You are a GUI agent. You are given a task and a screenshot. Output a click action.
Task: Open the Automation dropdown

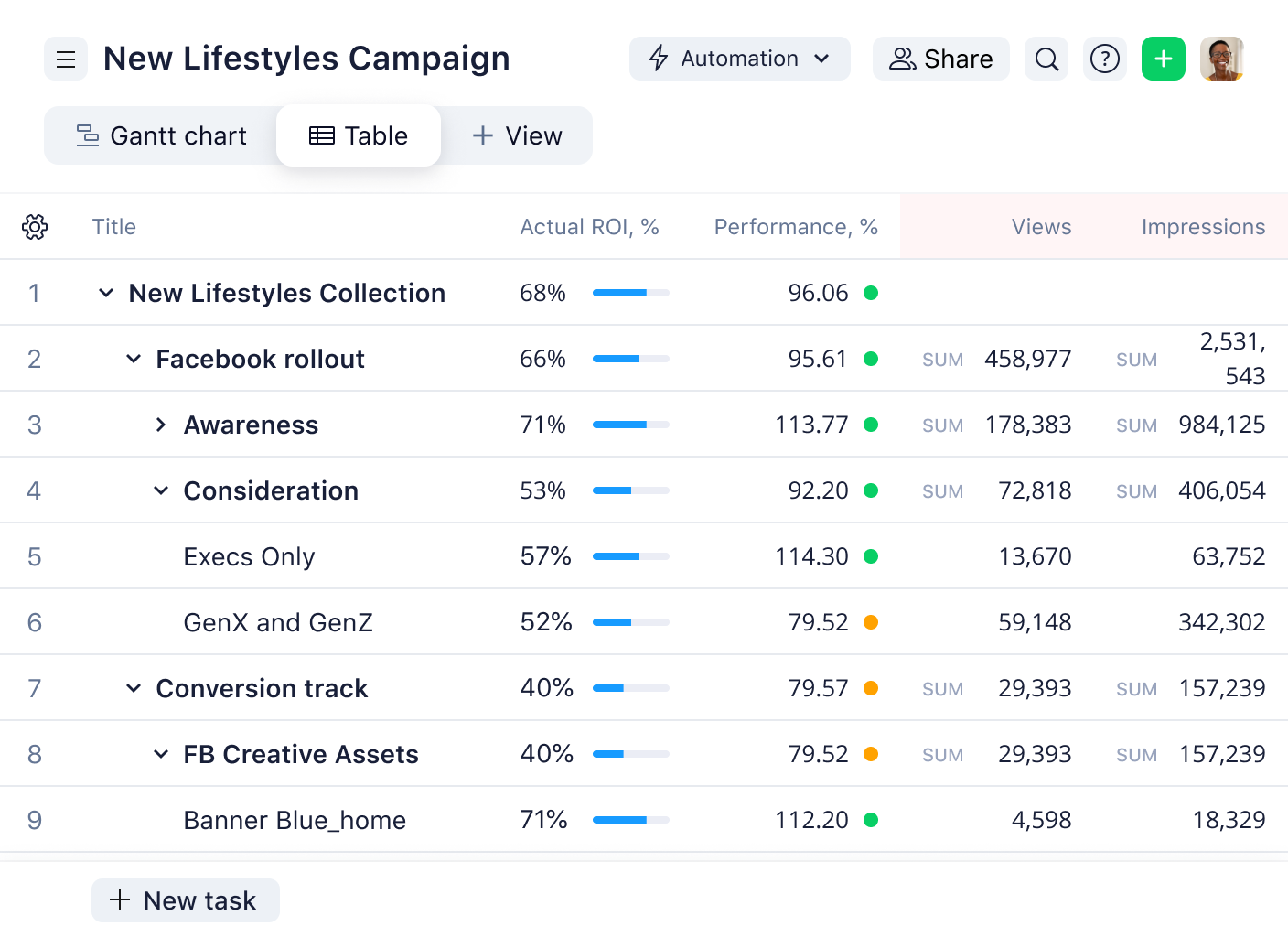pyautogui.click(x=739, y=59)
